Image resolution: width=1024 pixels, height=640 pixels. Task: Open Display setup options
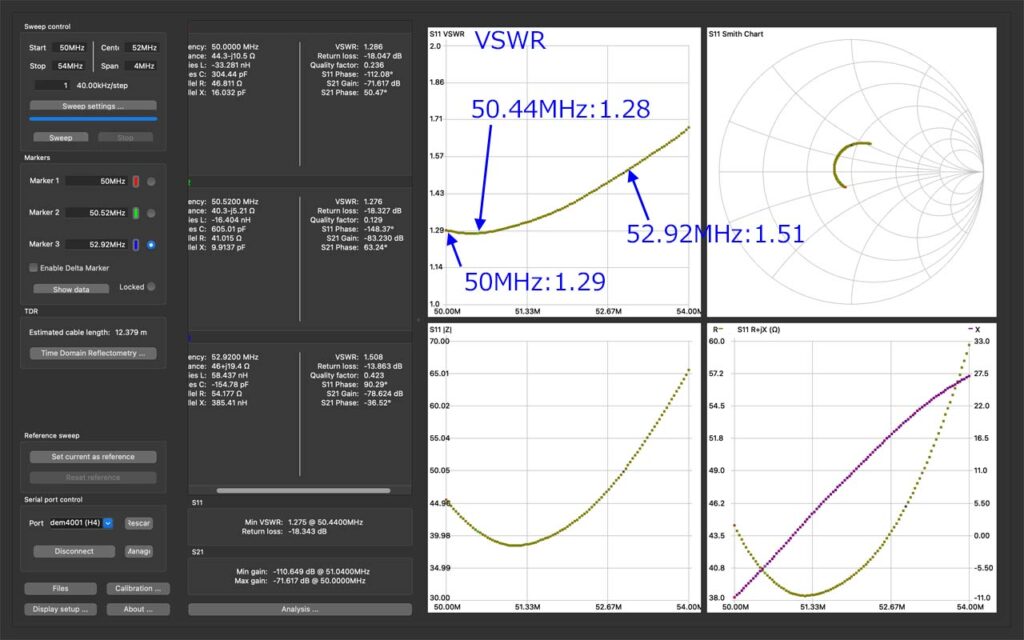click(x=60, y=609)
